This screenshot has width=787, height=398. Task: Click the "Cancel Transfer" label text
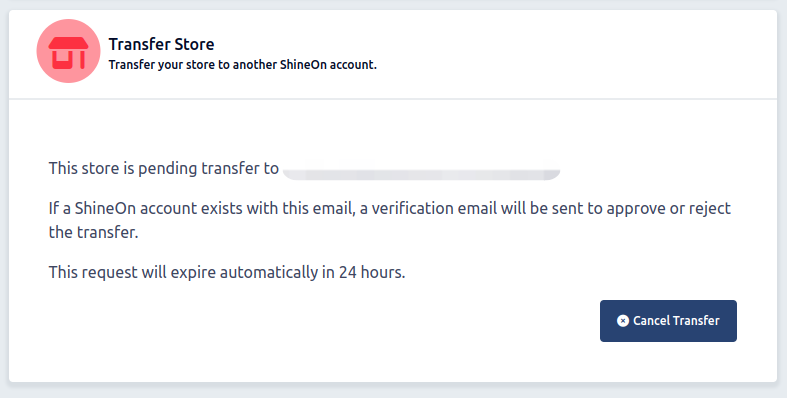click(x=676, y=321)
